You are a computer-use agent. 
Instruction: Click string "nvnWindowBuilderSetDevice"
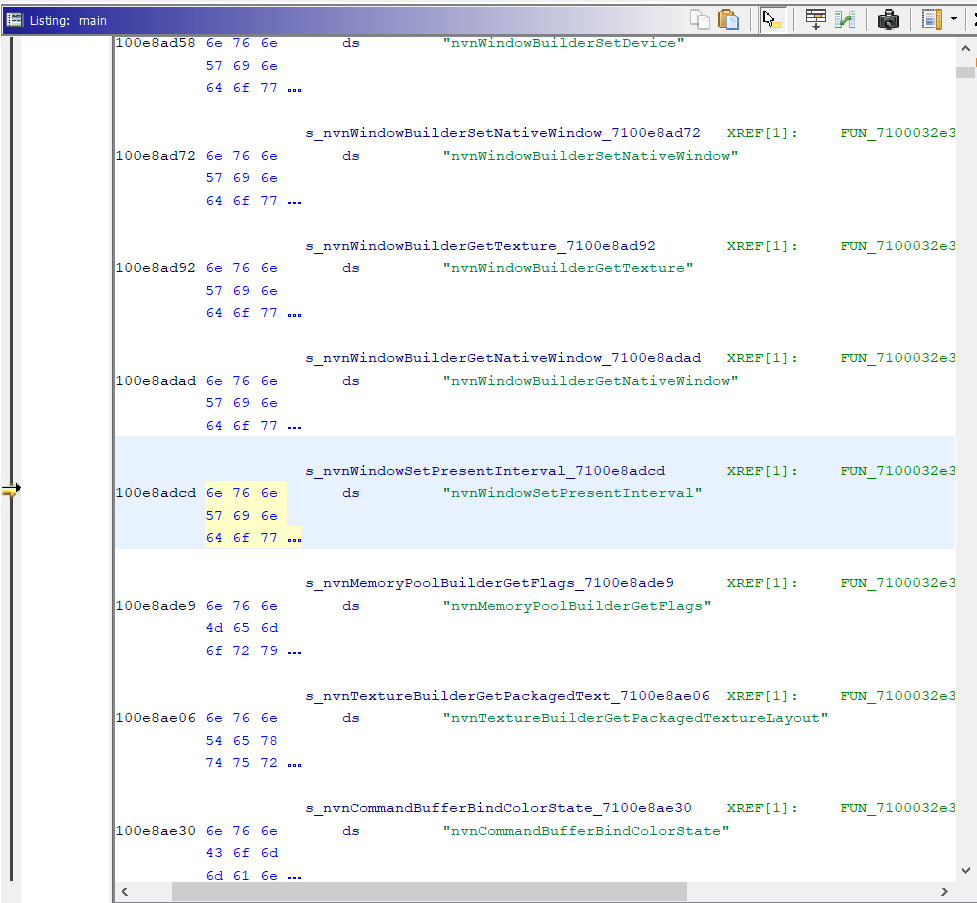(563, 43)
